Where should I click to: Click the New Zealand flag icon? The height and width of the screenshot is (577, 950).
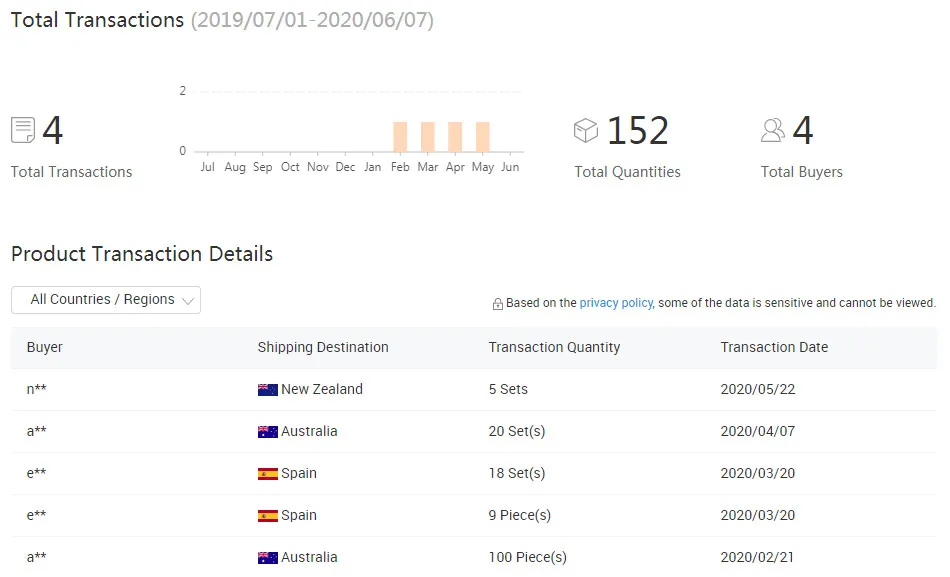click(x=267, y=390)
